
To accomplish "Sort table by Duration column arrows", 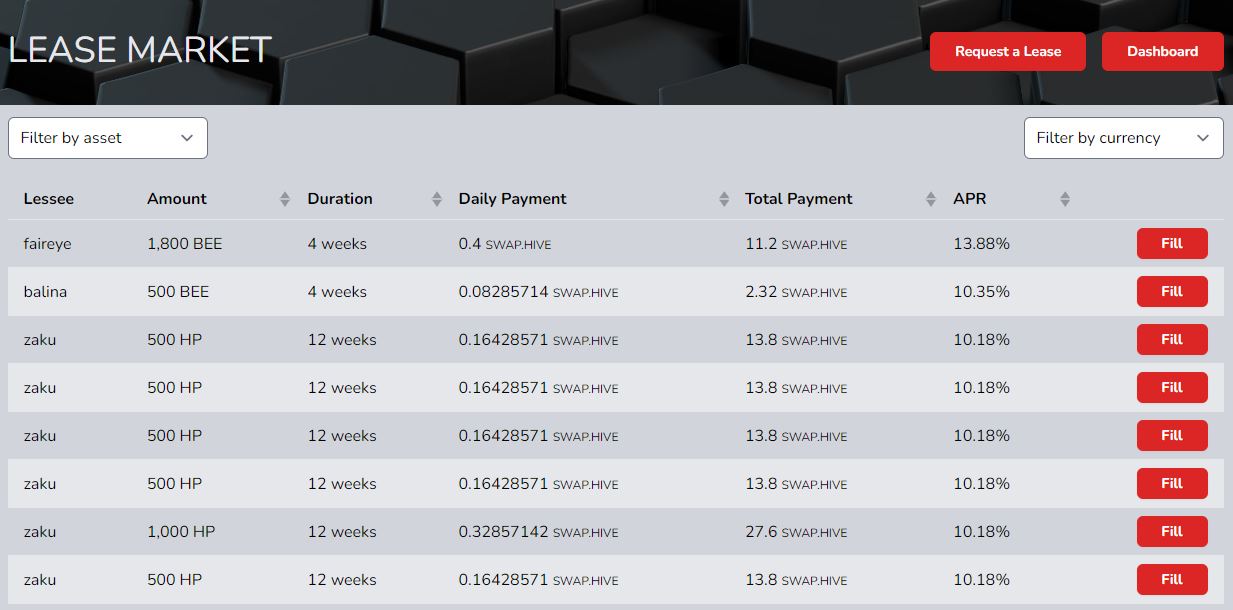I will coord(436,199).
